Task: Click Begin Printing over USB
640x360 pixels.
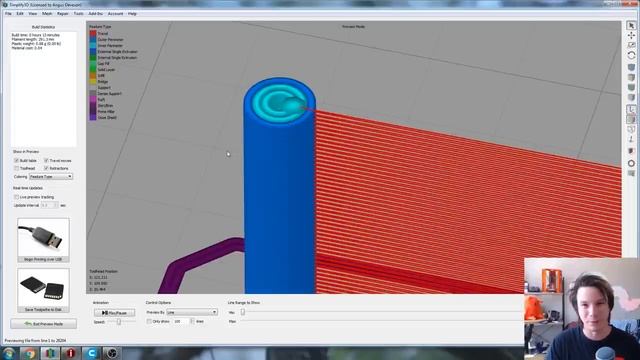Action: pos(43,260)
